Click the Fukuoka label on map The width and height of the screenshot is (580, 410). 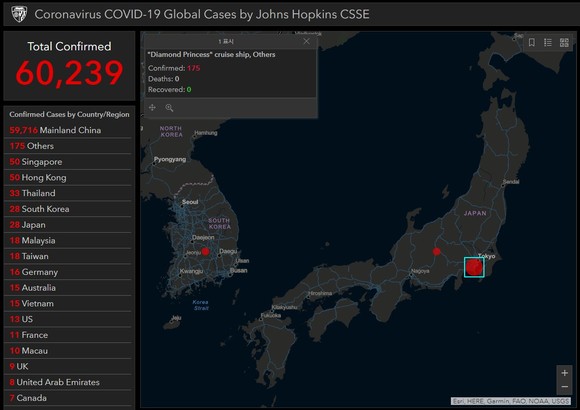(271, 316)
